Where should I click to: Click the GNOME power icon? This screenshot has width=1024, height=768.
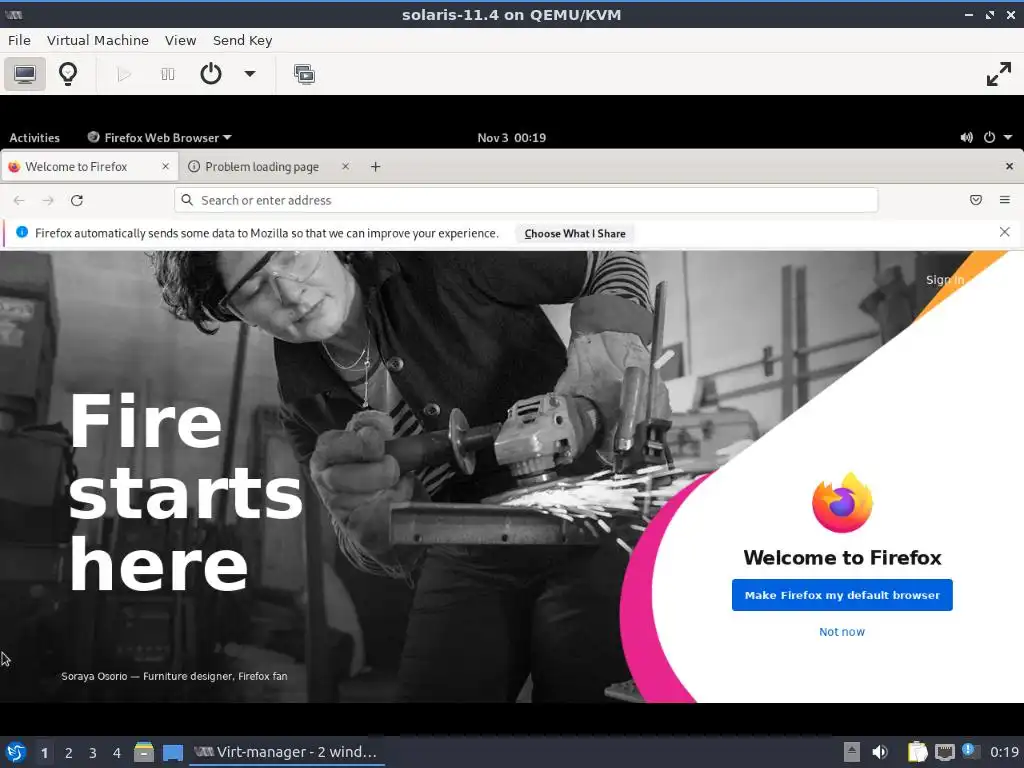989,138
